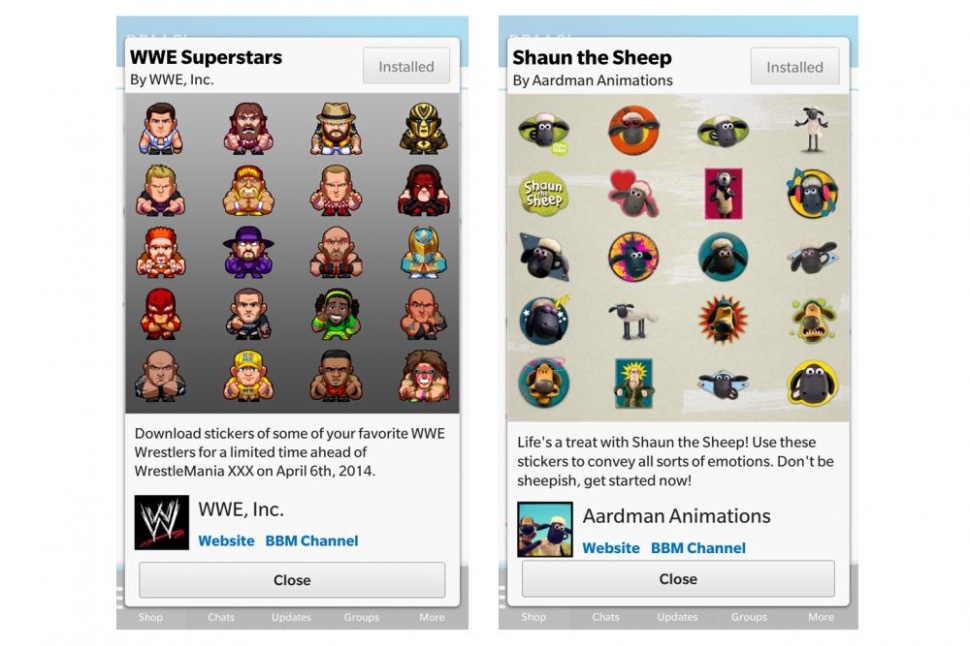Open WWE, Inc. Website link
Screen dimensions: 970x646
click(x=226, y=541)
